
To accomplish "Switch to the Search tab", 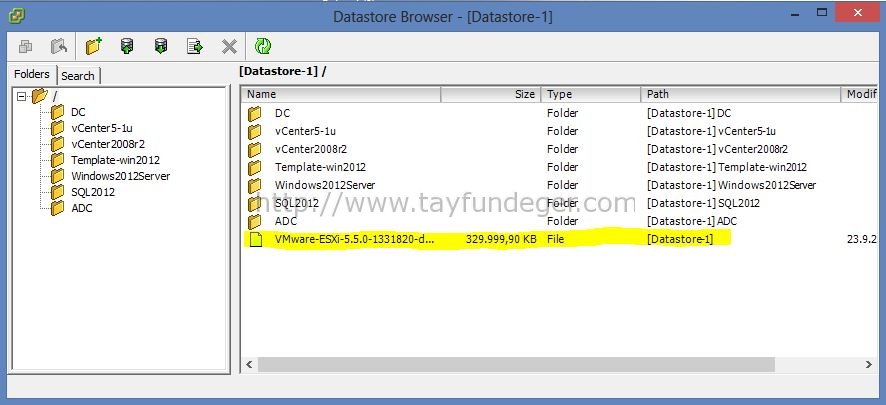I will [x=78, y=75].
